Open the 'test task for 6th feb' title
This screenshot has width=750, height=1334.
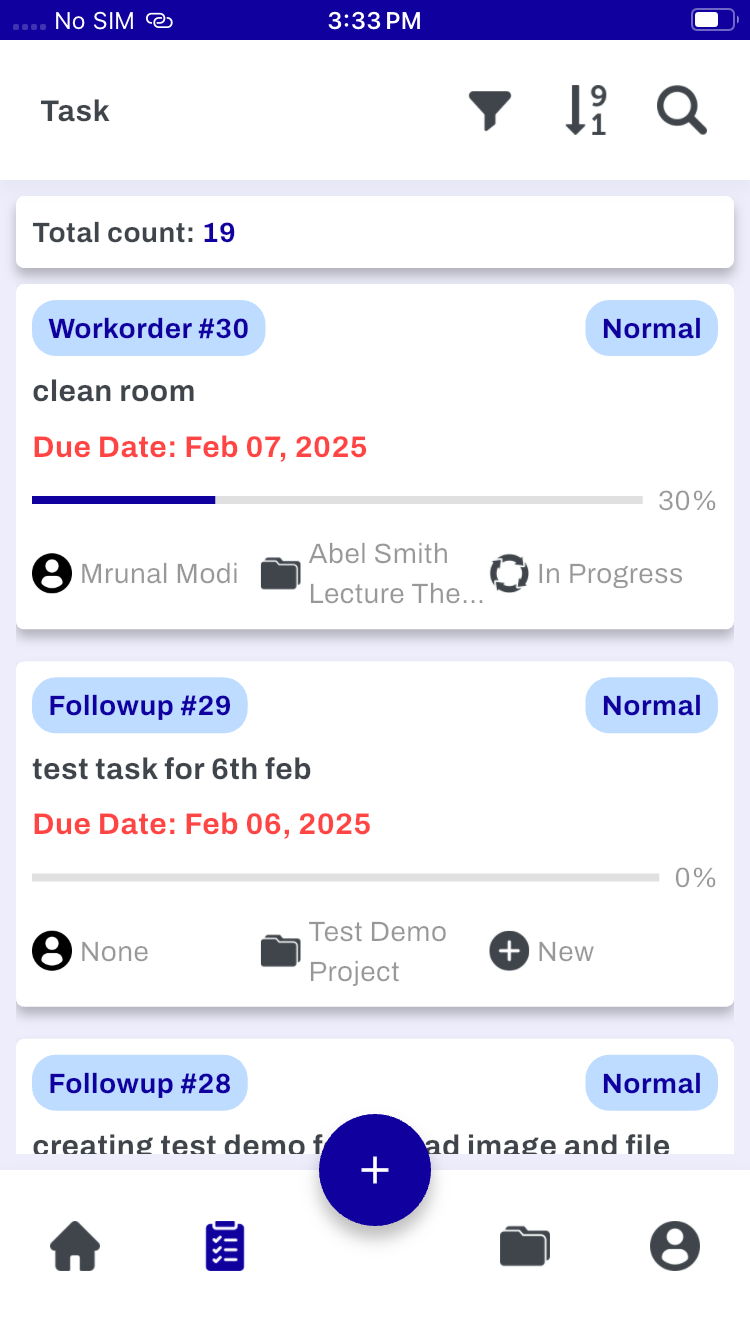[172, 769]
